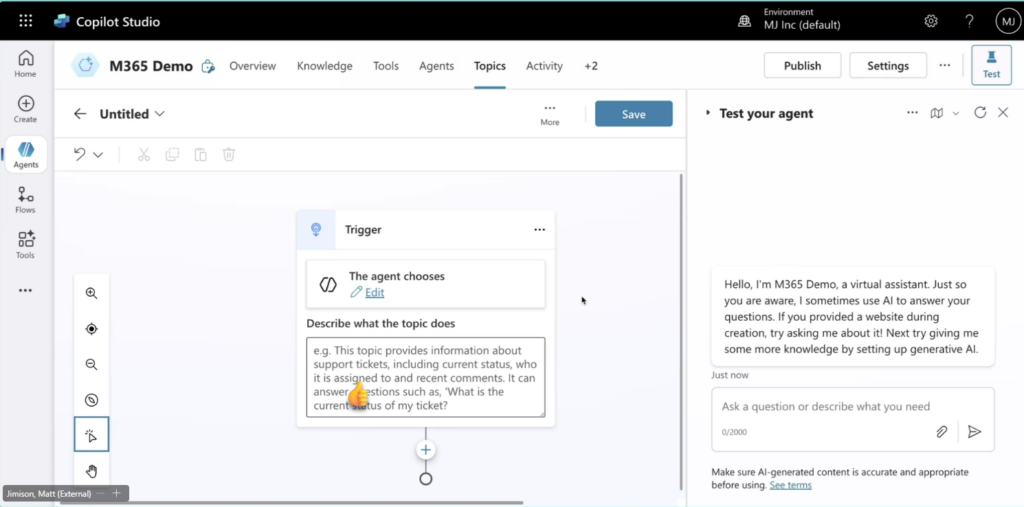Open the More menu above canvas
The image size is (1024, 507).
click(550, 114)
